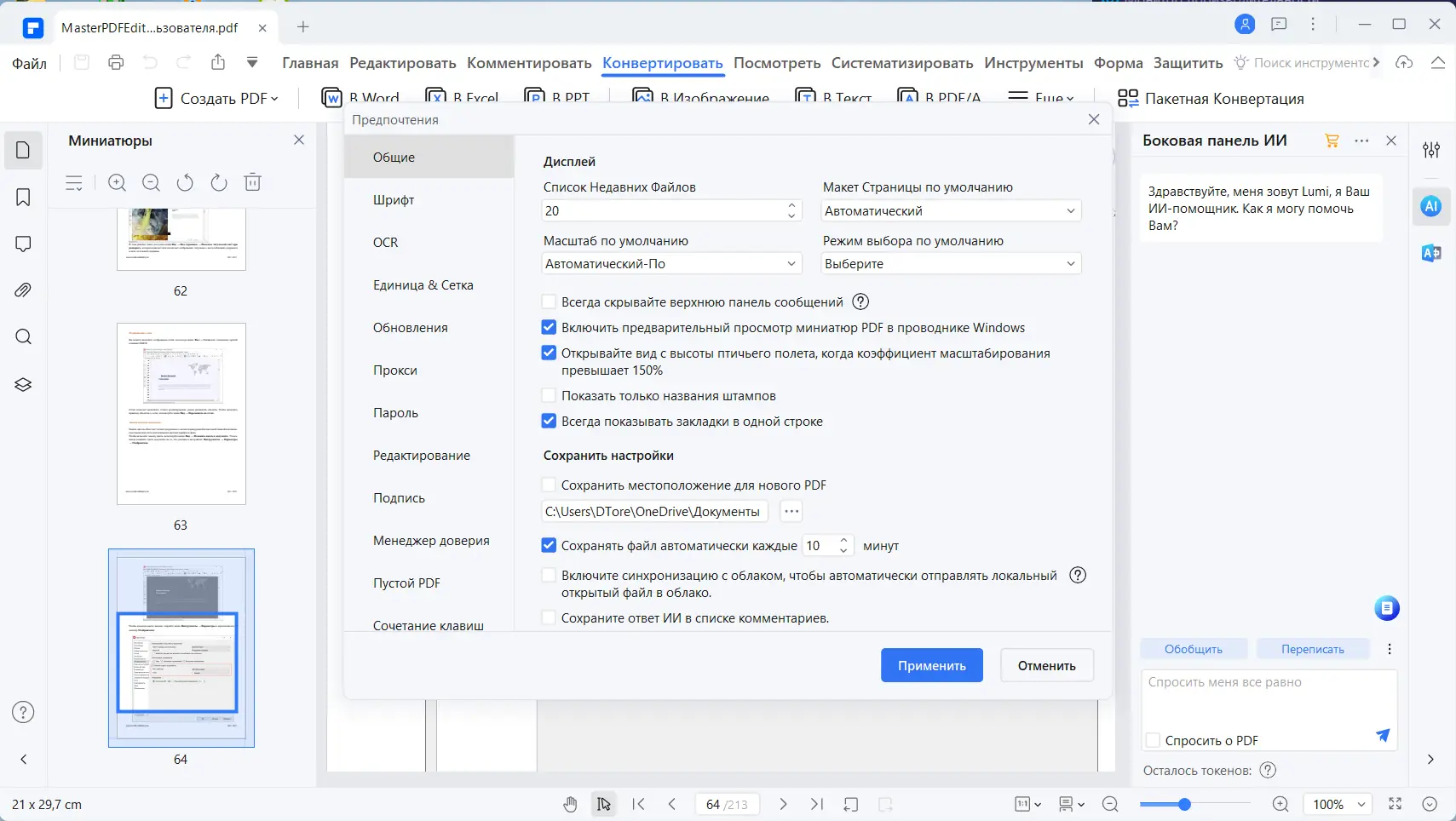Open the Attachments paperclip icon
The height and width of the screenshot is (821, 1456).
point(23,290)
